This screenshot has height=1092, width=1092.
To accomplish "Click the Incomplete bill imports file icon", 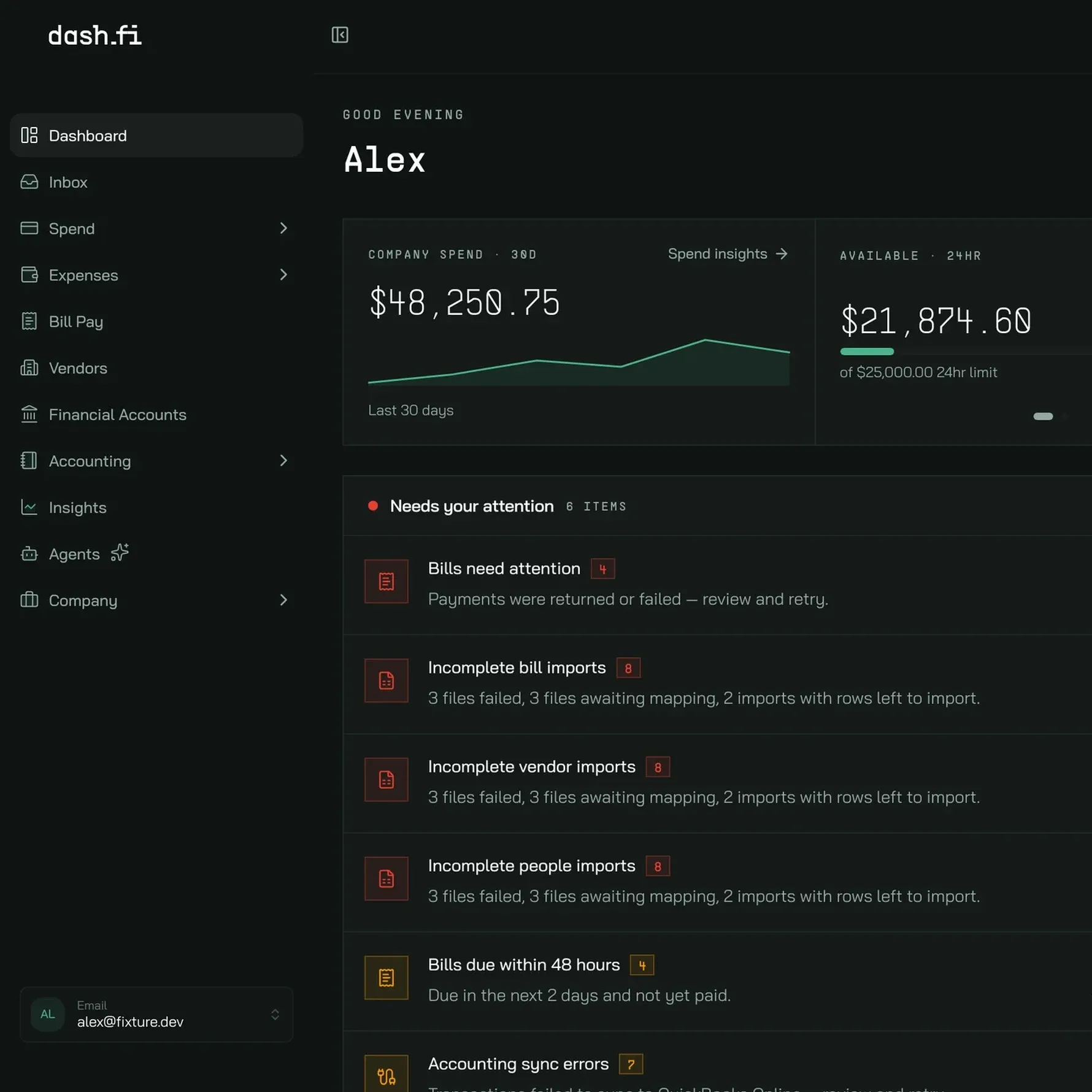I will pyautogui.click(x=386, y=680).
